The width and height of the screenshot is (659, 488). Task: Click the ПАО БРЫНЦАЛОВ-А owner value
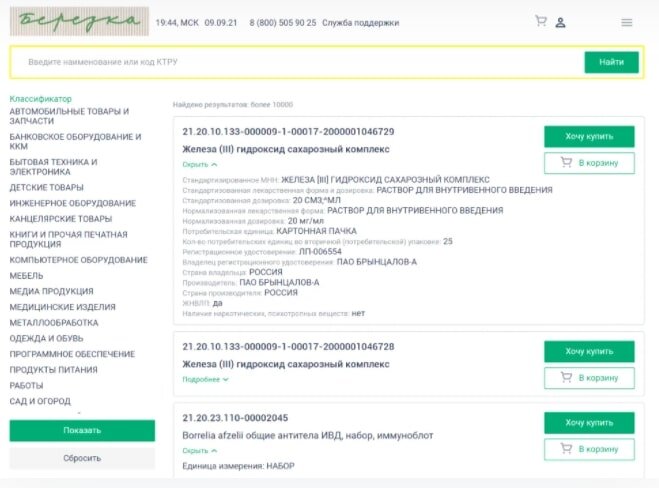[377, 262]
